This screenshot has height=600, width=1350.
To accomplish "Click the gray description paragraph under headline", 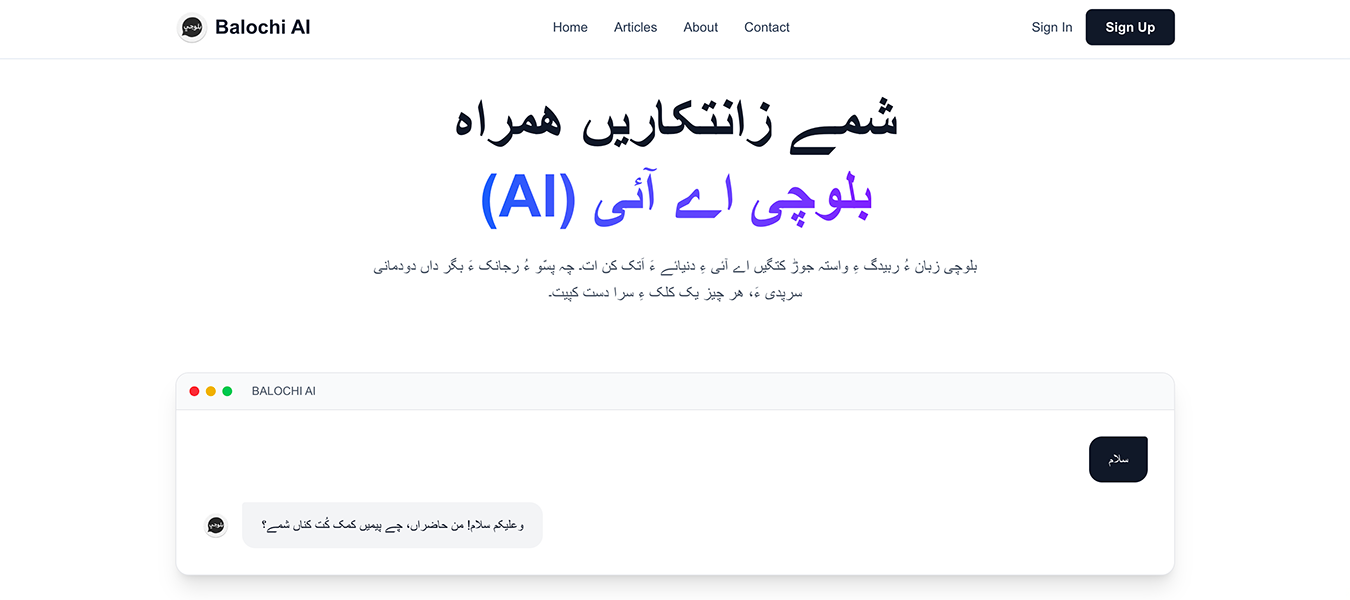I will pyautogui.click(x=676, y=280).
